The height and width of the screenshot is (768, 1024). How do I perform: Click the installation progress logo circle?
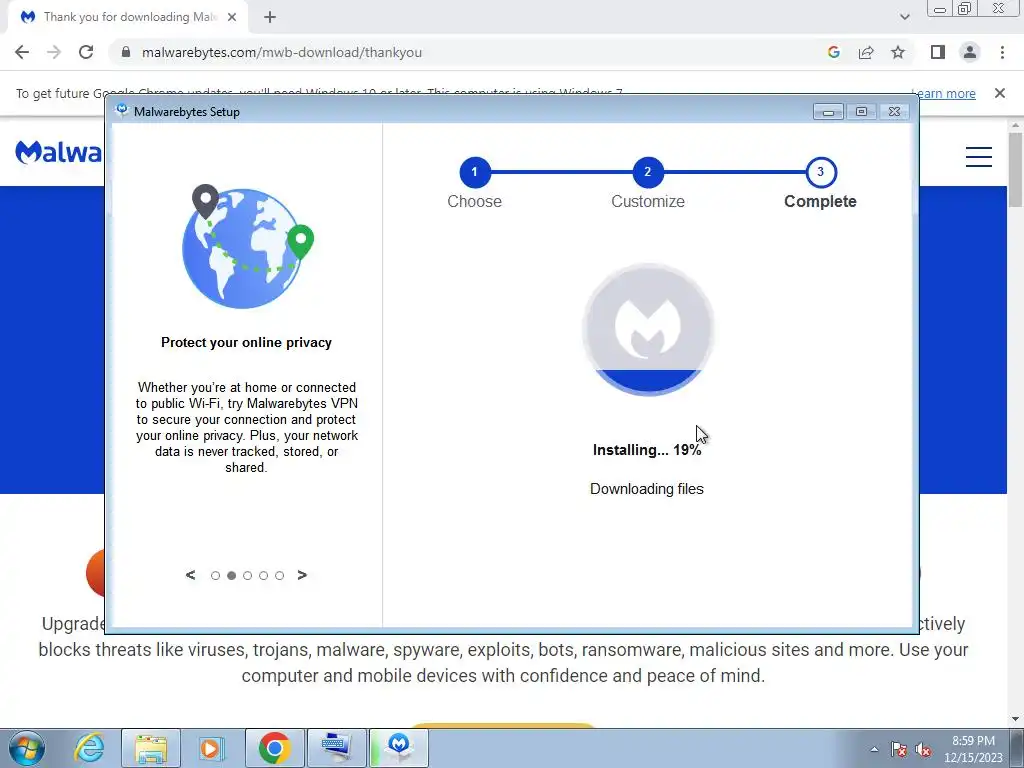(648, 330)
